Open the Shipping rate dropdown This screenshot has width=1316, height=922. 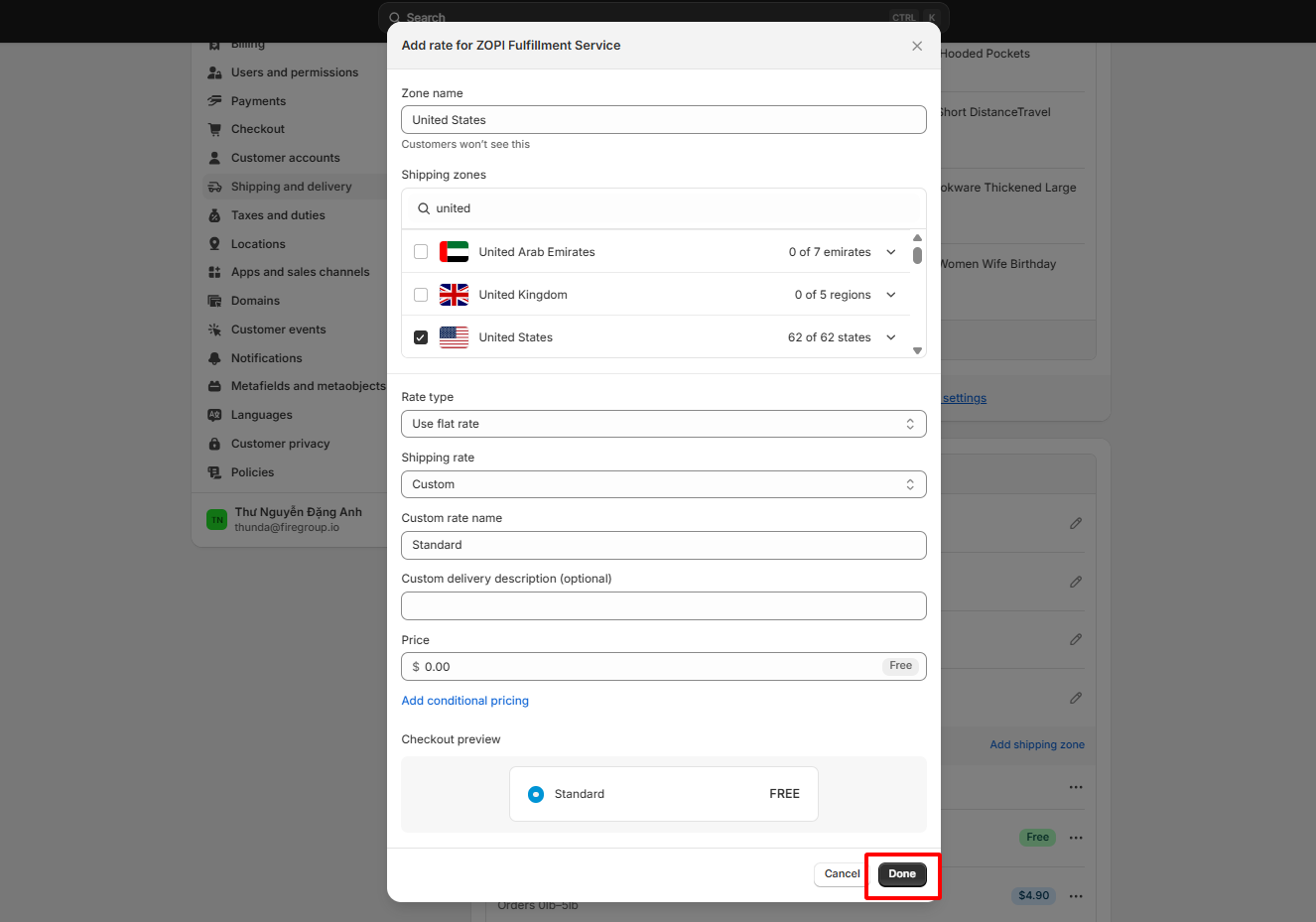(663, 484)
